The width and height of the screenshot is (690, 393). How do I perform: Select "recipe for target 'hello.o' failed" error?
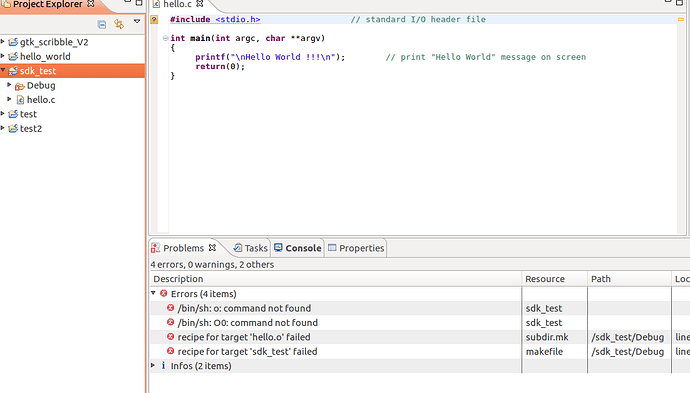[244, 337]
